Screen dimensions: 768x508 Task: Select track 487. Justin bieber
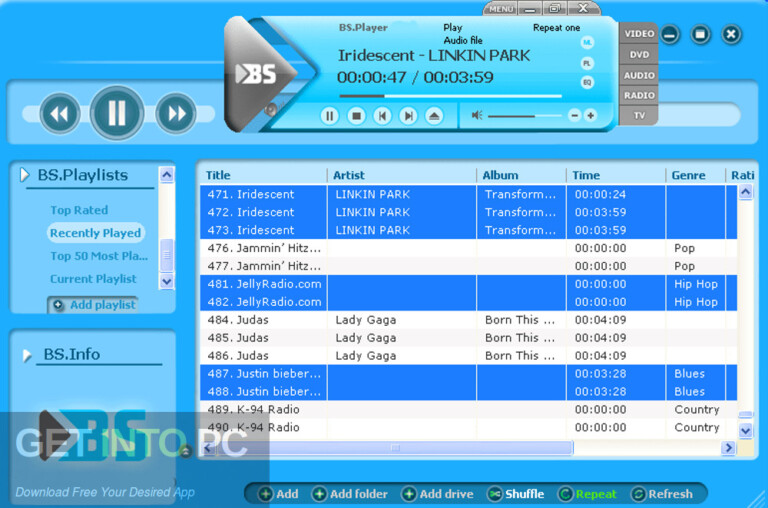point(468,374)
